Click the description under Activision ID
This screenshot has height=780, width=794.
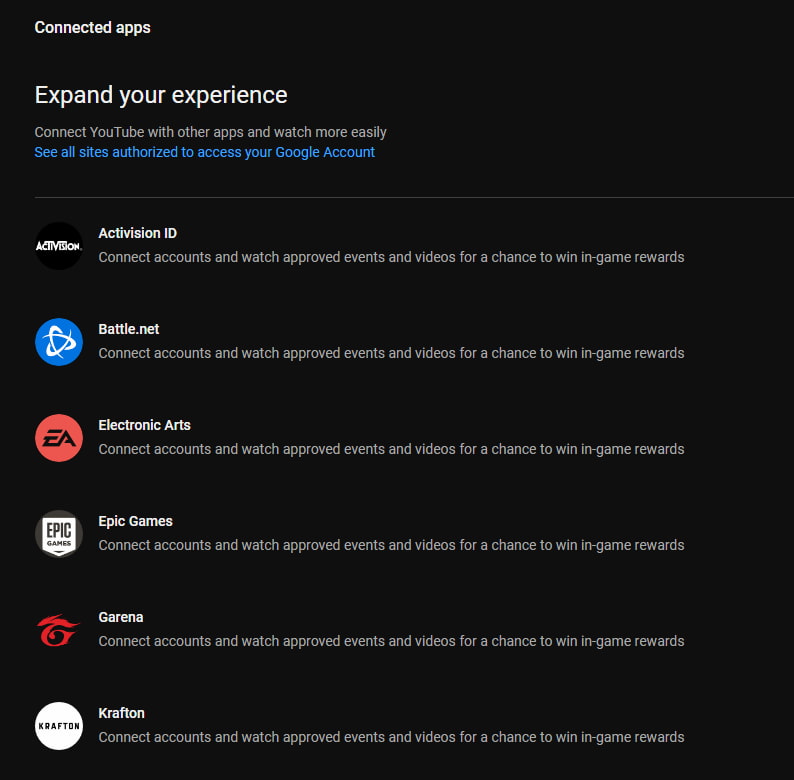tap(391, 257)
